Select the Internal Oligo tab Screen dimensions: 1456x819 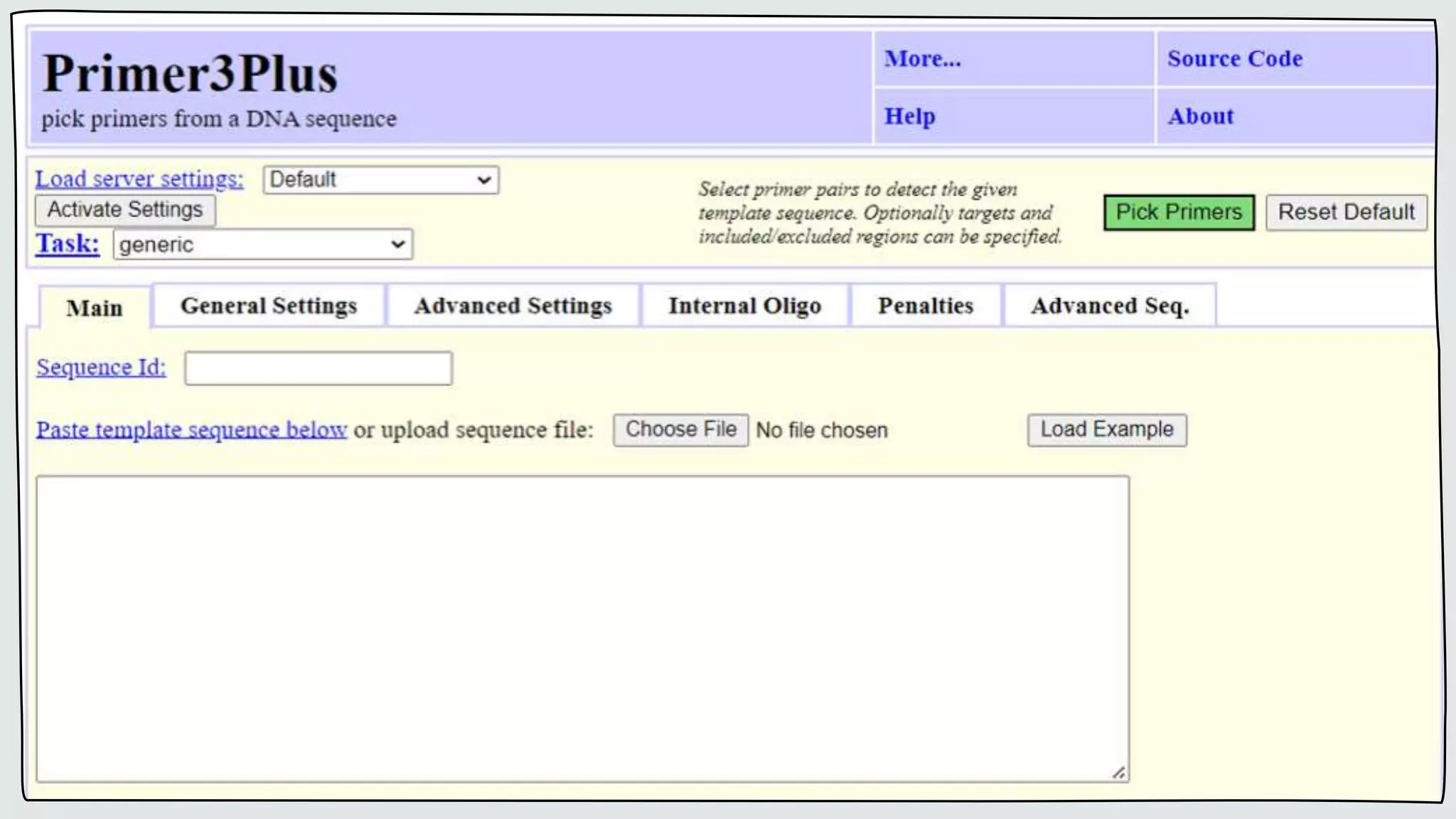[744, 306]
